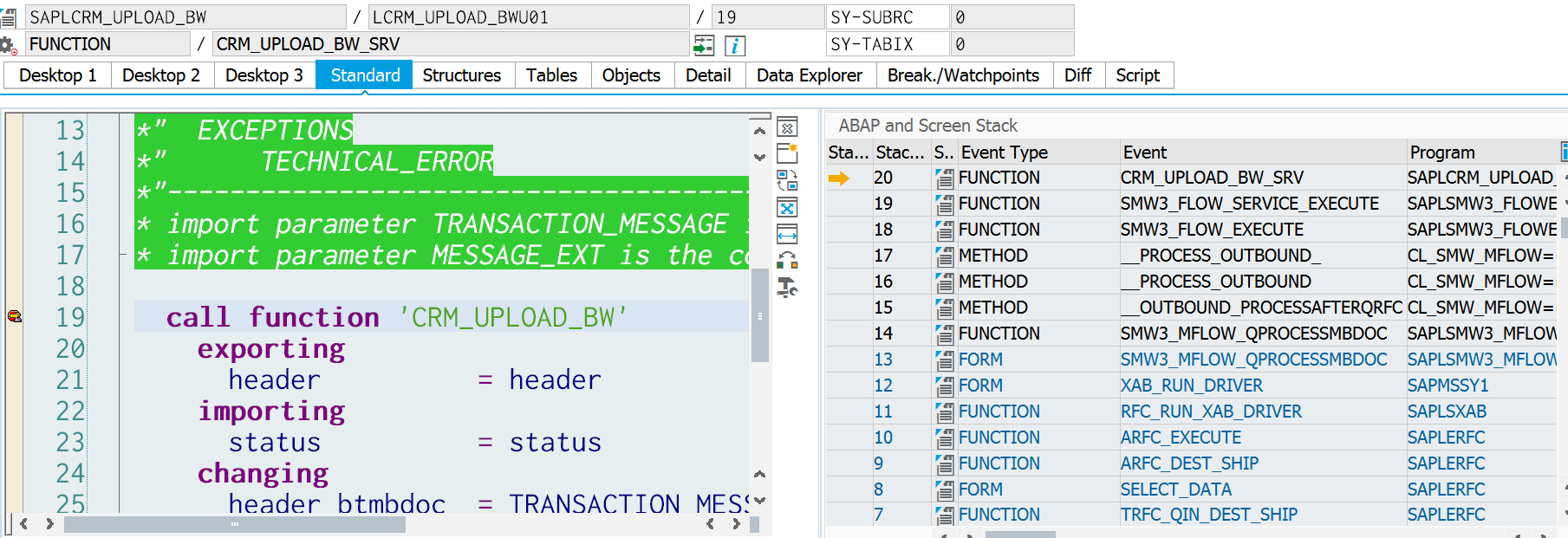Click the up arrow at the top of the editor scrollbar
This screenshot has width=1568, height=538.
[759, 131]
